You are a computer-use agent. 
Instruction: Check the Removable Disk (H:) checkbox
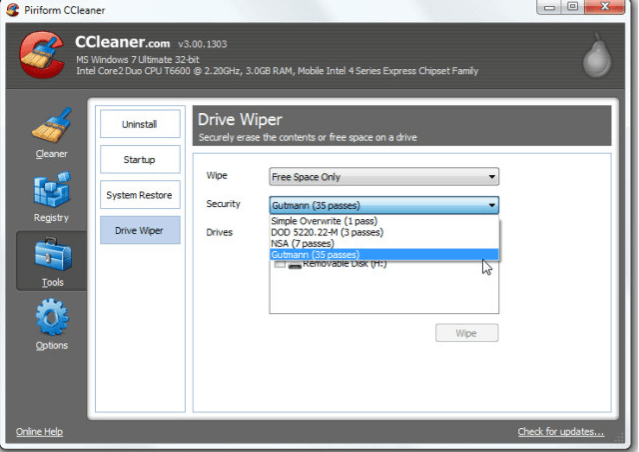[280, 265]
